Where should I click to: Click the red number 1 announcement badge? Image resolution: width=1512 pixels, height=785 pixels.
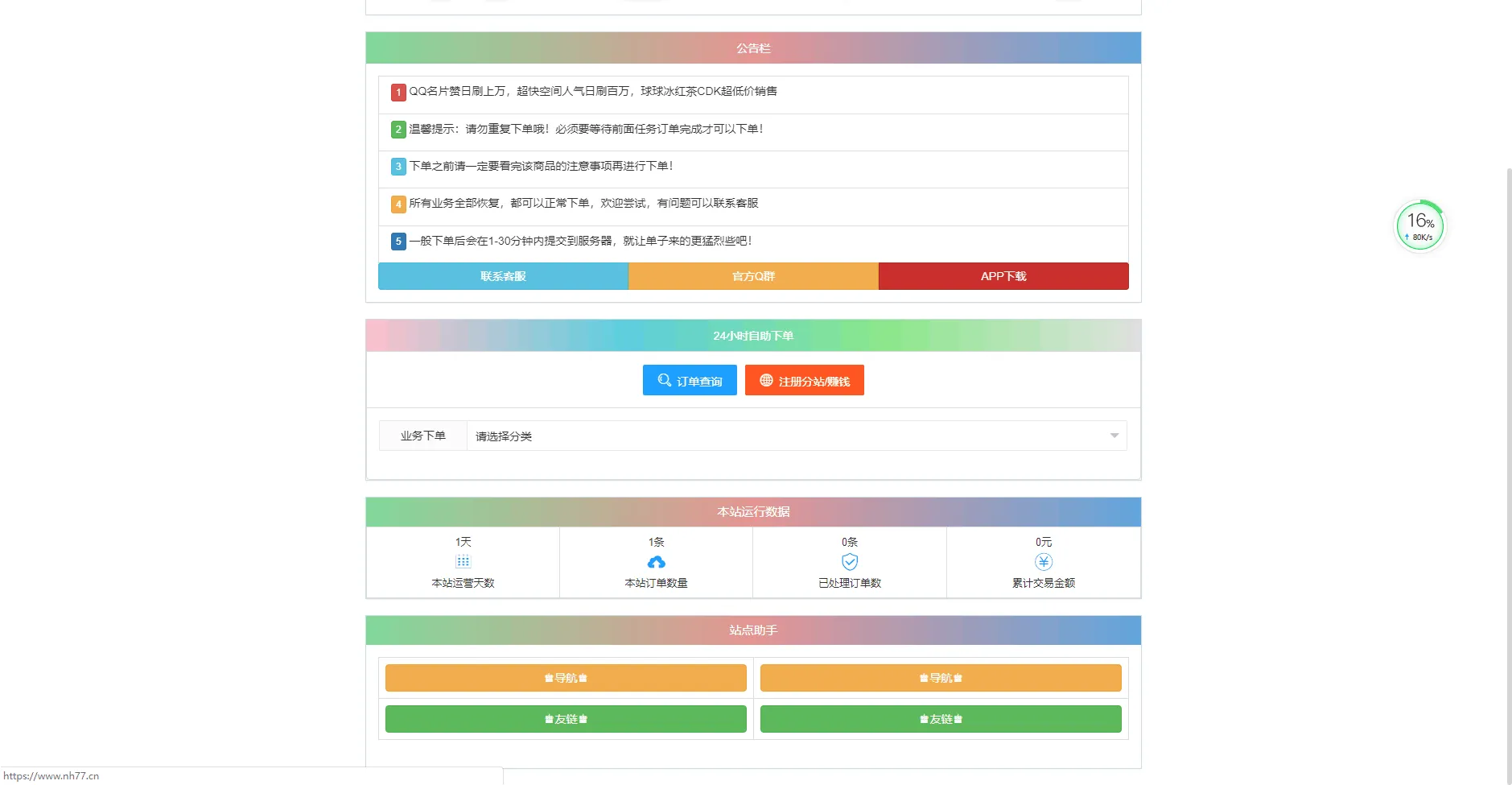click(x=398, y=92)
